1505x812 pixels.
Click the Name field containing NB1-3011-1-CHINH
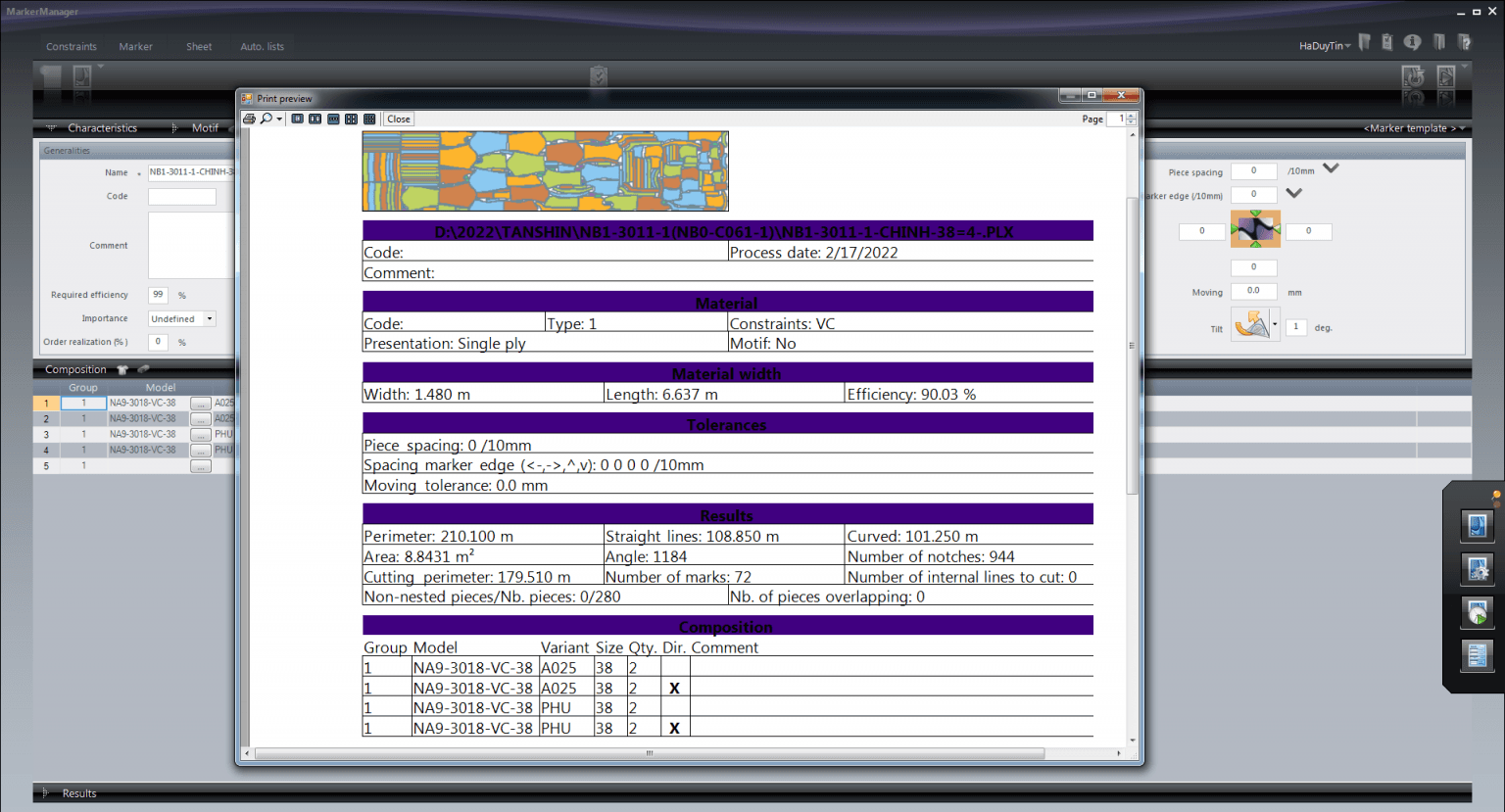tap(191, 171)
